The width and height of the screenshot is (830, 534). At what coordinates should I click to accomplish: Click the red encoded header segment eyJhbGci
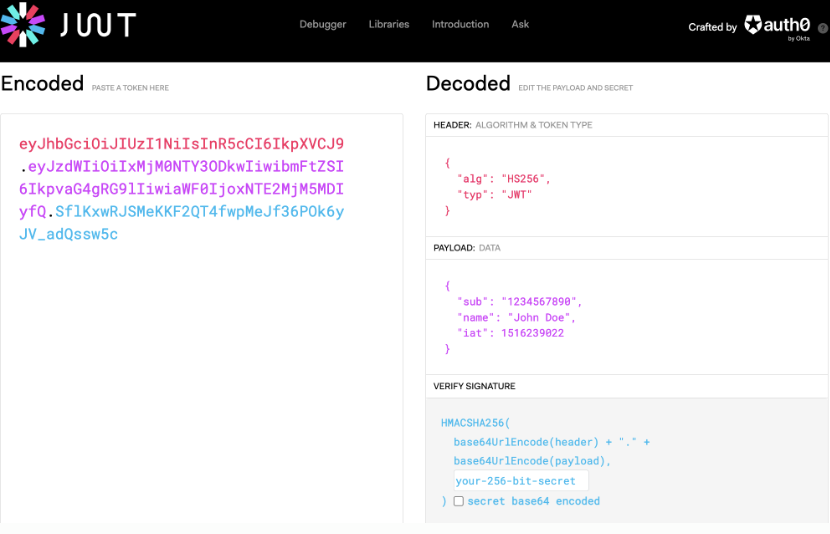click(182, 143)
